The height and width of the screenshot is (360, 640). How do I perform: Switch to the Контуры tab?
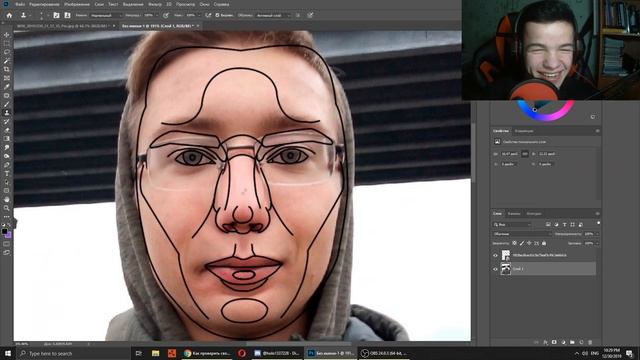click(x=534, y=213)
